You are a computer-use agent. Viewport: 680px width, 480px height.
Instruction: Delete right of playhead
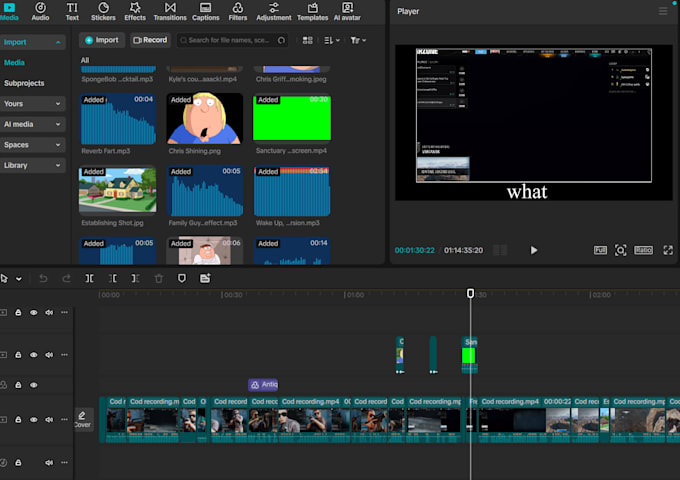[x=135, y=278]
